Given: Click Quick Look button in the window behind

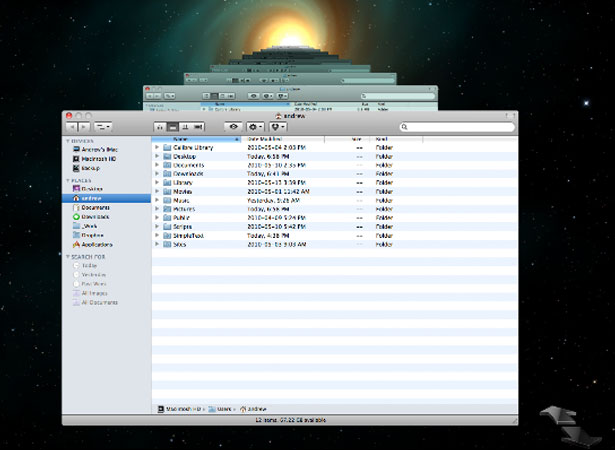Looking at the screenshot, I should coord(253,96).
